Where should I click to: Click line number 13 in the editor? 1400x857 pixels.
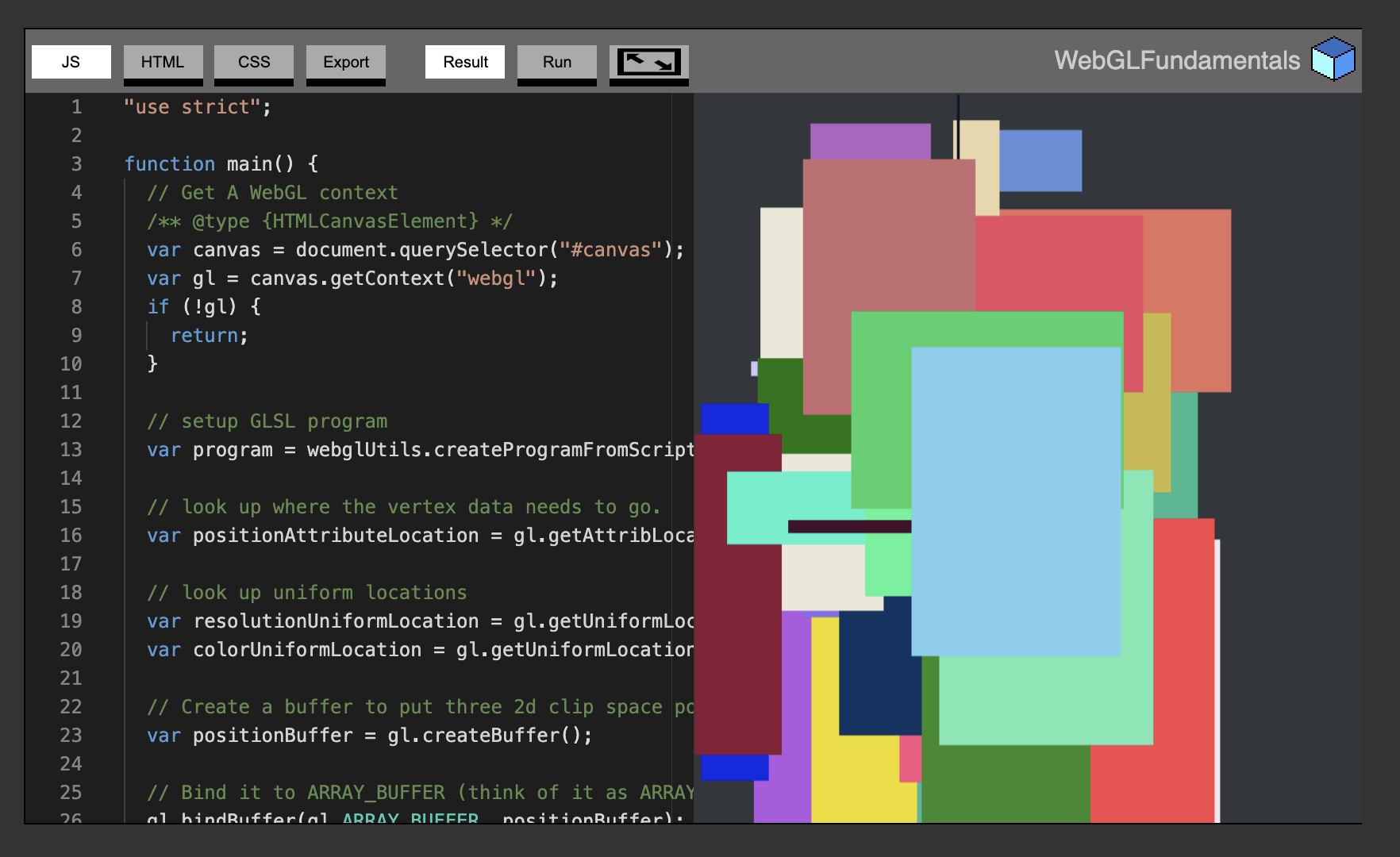point(71,450)
